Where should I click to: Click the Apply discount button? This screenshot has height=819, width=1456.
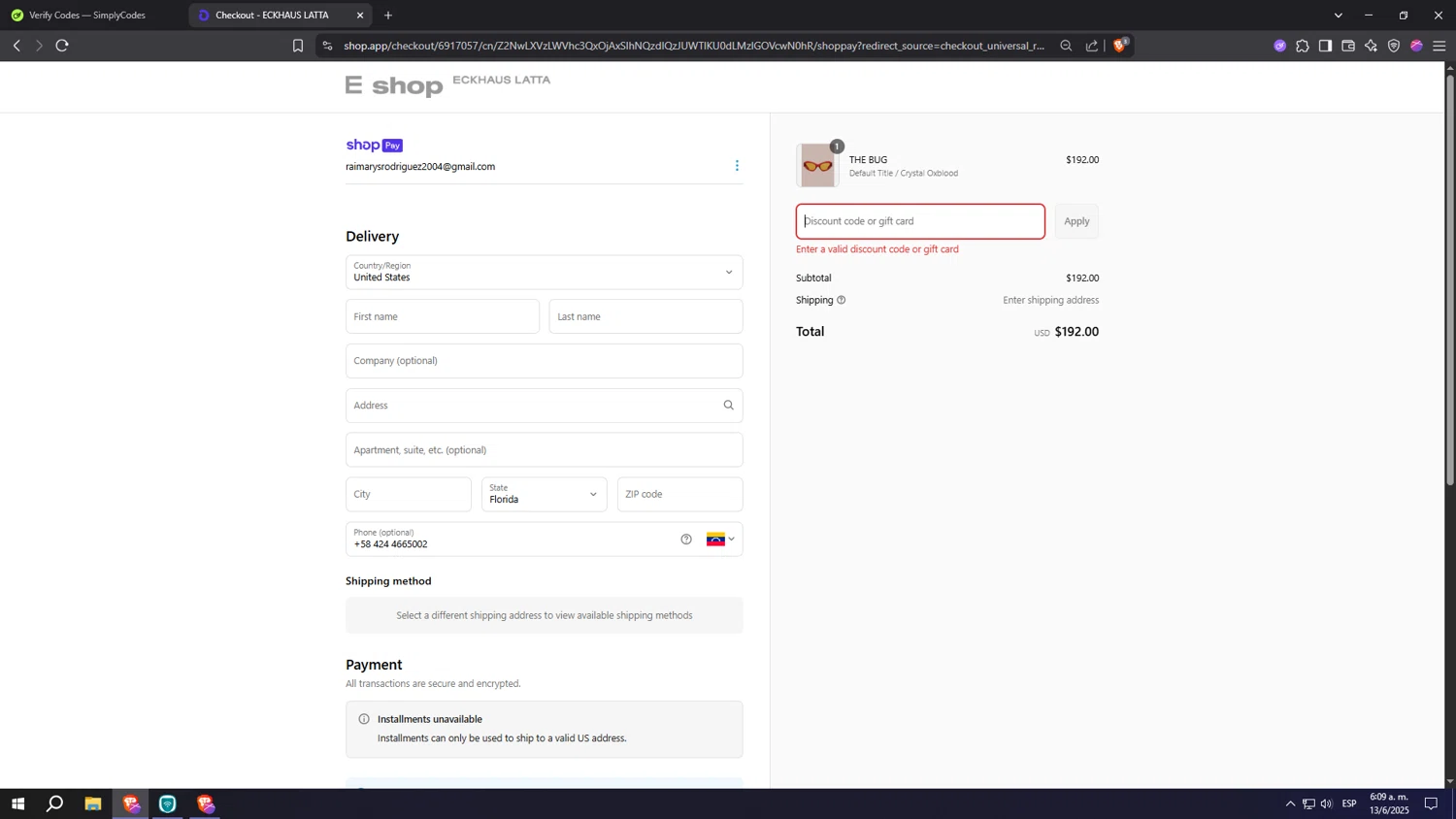pyautogui.click(x=1076, y=221)
